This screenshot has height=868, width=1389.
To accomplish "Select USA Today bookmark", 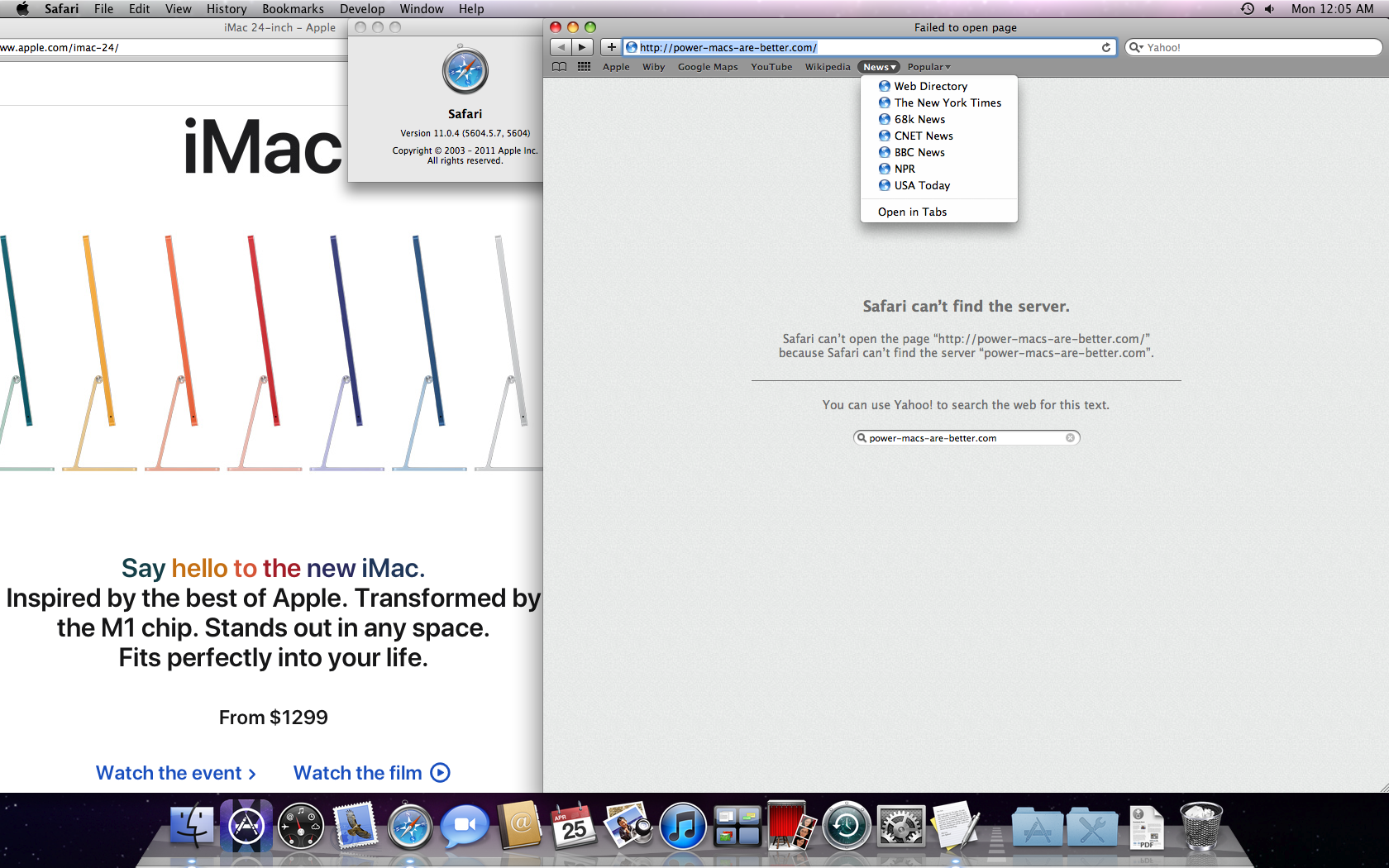I will 939,185.
